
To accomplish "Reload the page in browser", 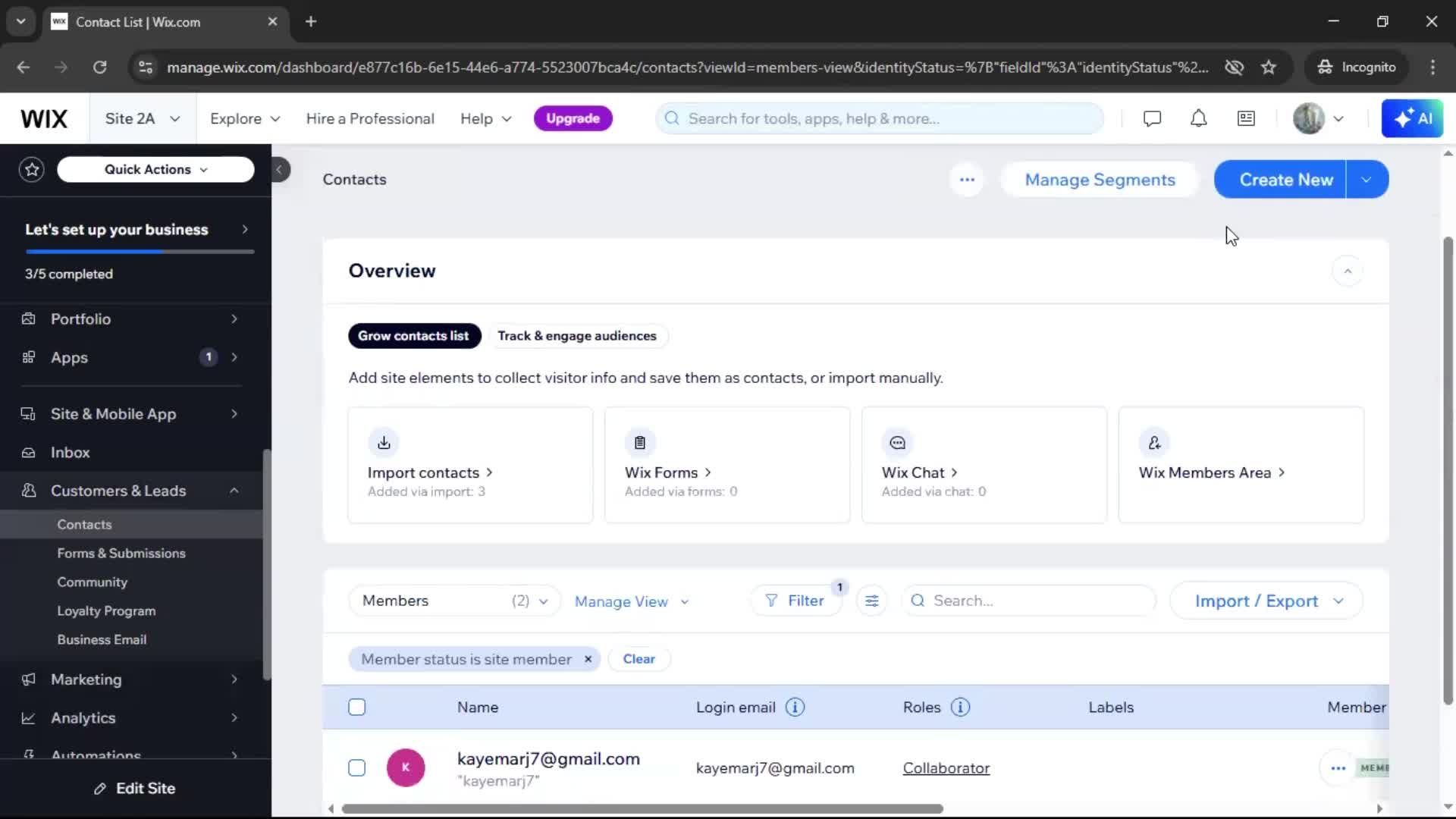I will 99,67.
